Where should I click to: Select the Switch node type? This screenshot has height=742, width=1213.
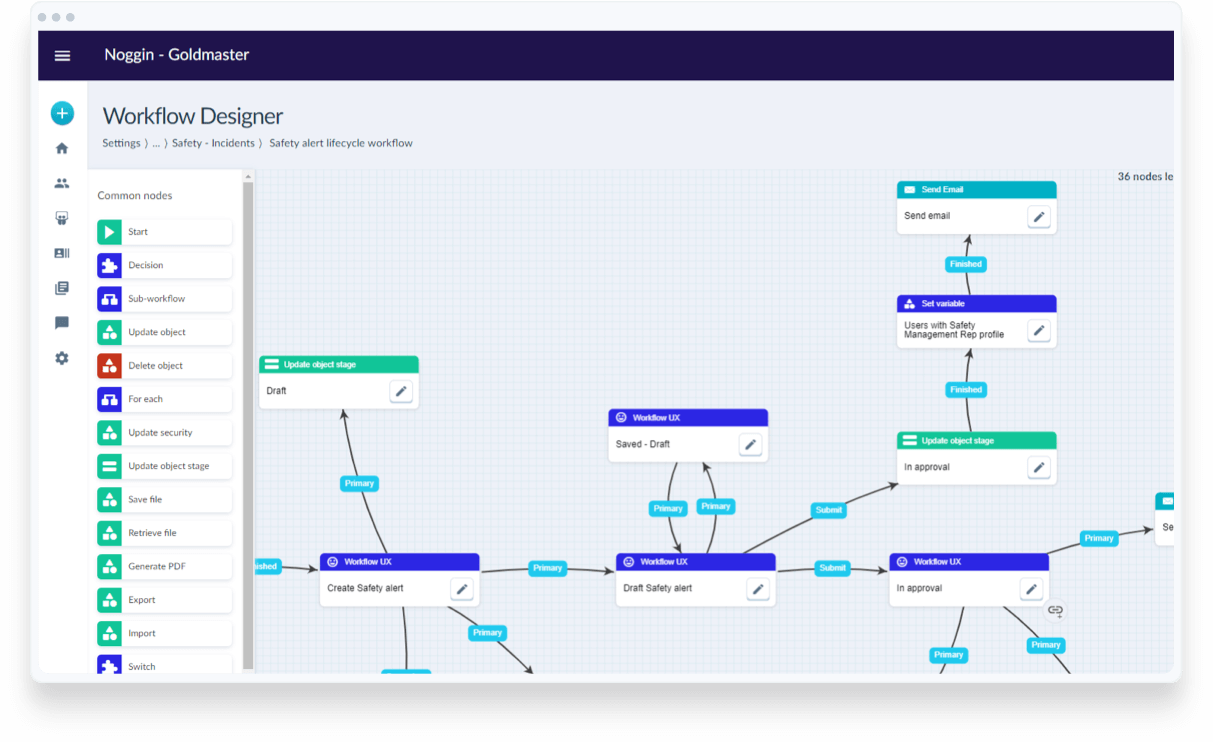click(x=163, y=665)
